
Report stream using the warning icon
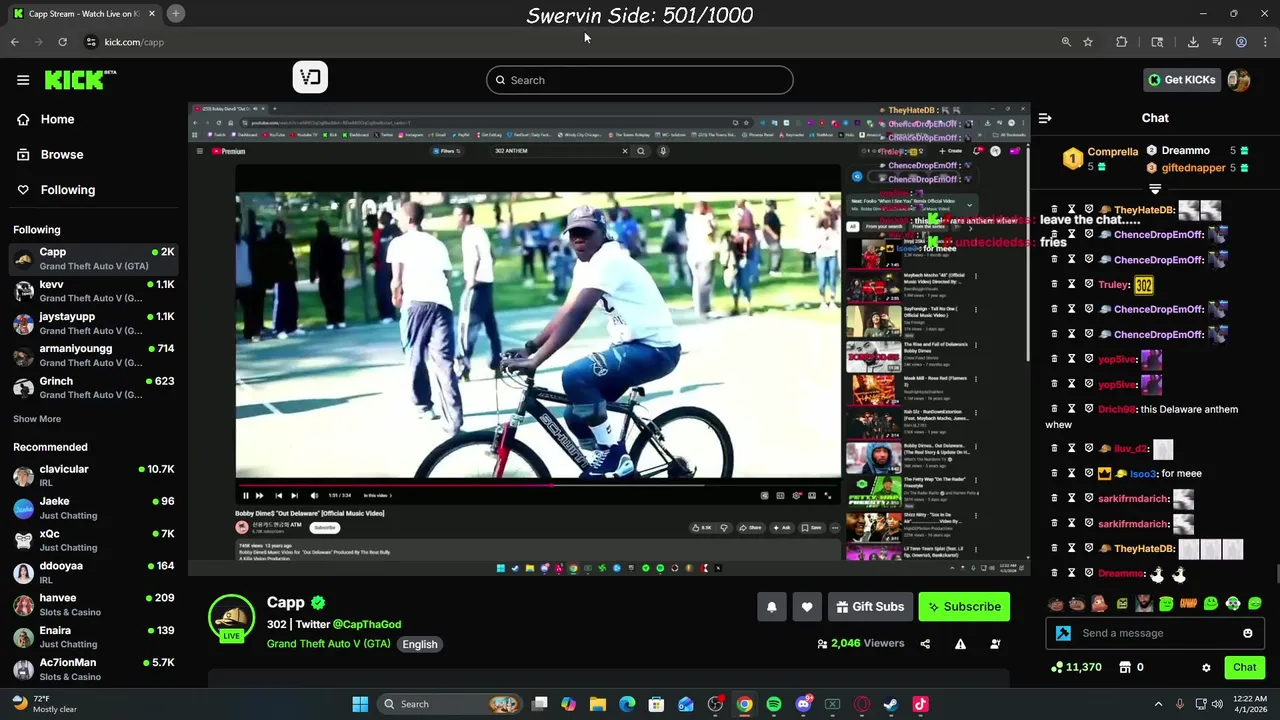pos(960,644)
